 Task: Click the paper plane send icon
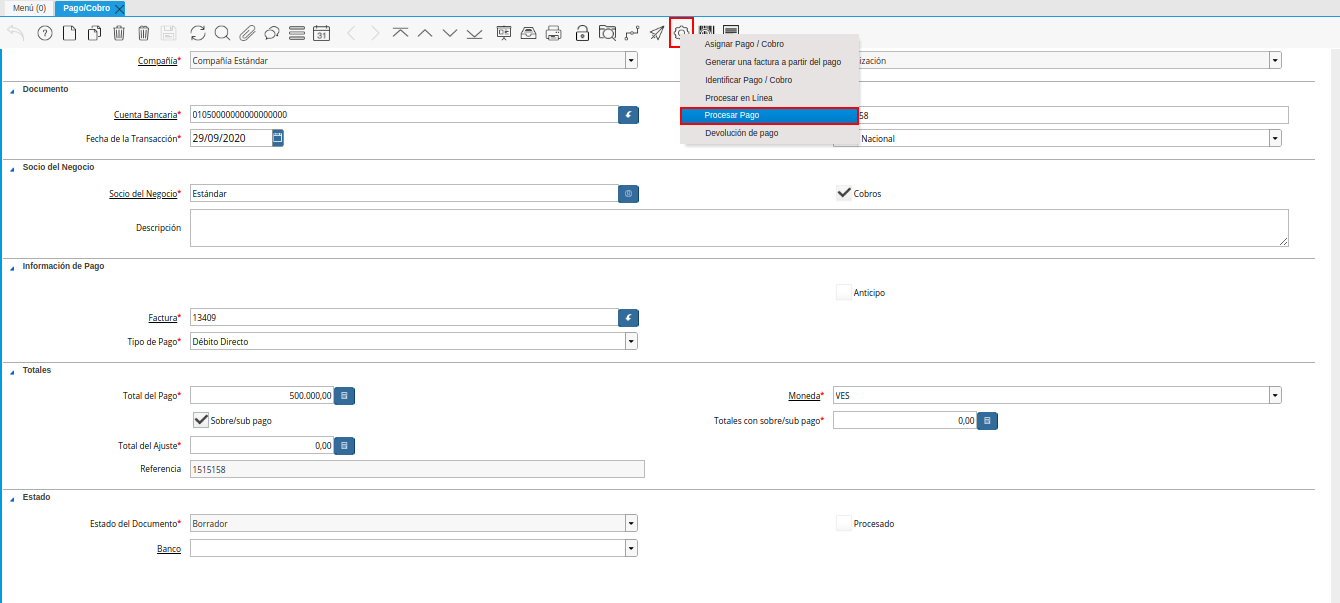point(656,33)
